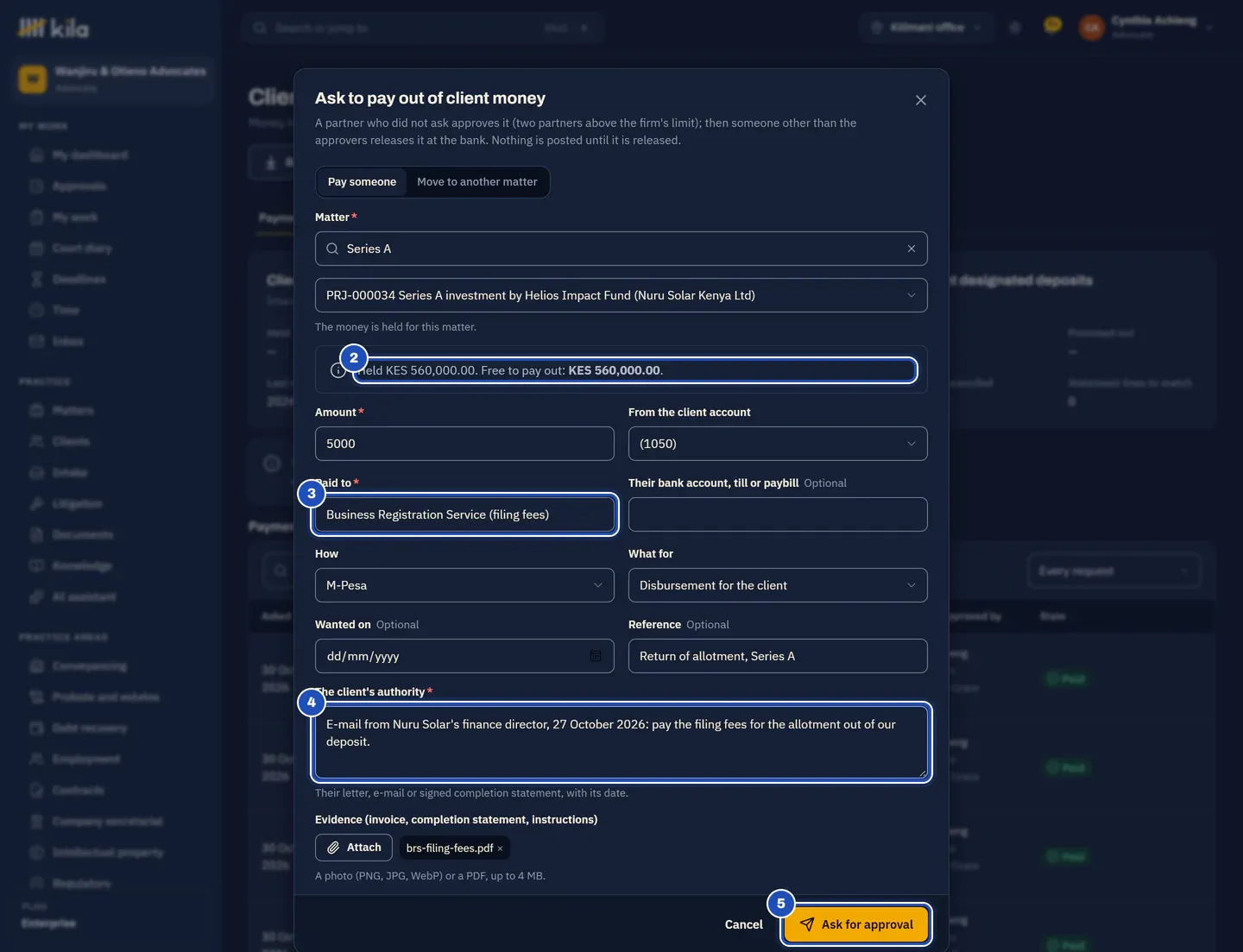The image size is (1243, 952).
Task: Click into the client's authority text area
Action: point(621,742)
